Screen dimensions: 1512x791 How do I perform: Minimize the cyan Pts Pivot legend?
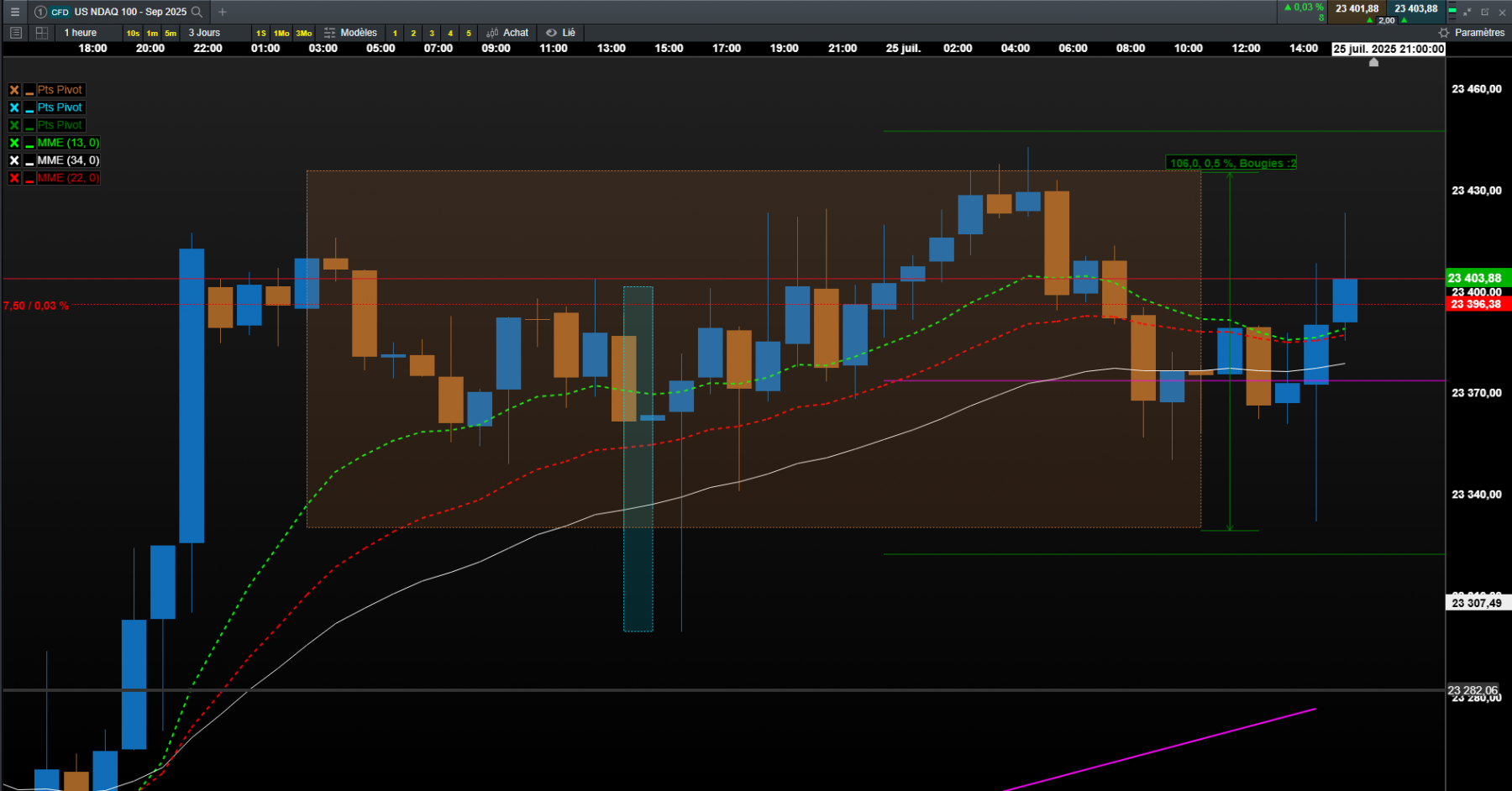[x=29, y=107]
